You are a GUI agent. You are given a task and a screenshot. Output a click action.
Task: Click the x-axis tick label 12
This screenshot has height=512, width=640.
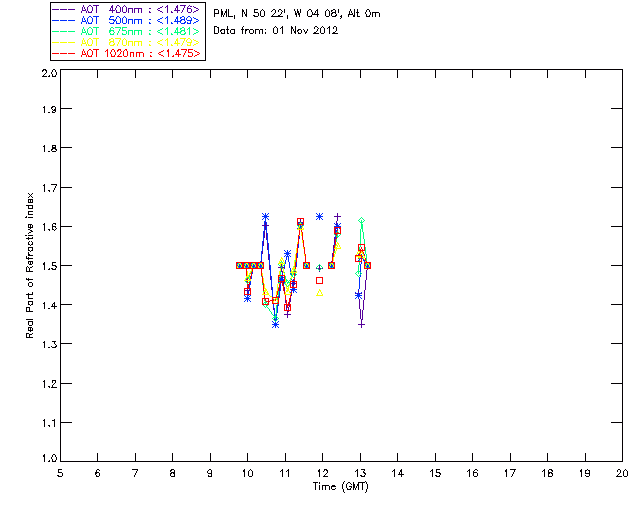[x=322, y=473]
